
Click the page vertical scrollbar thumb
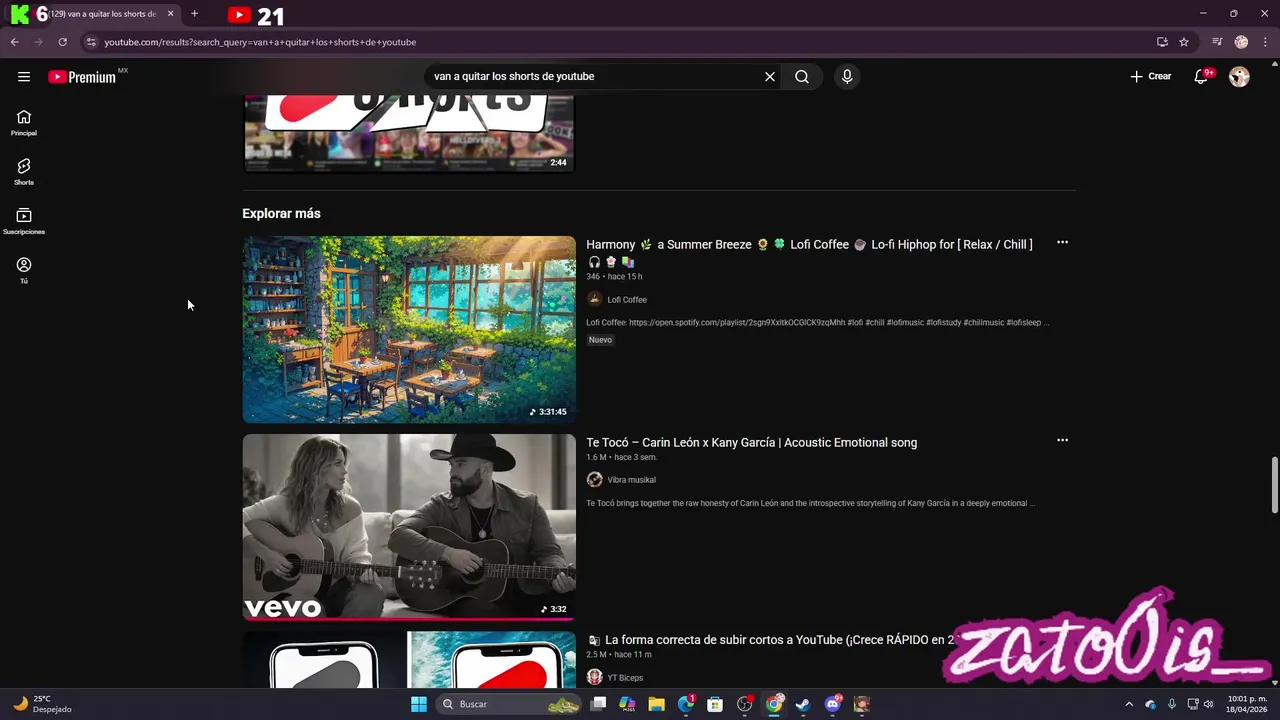click(1274, 485)
